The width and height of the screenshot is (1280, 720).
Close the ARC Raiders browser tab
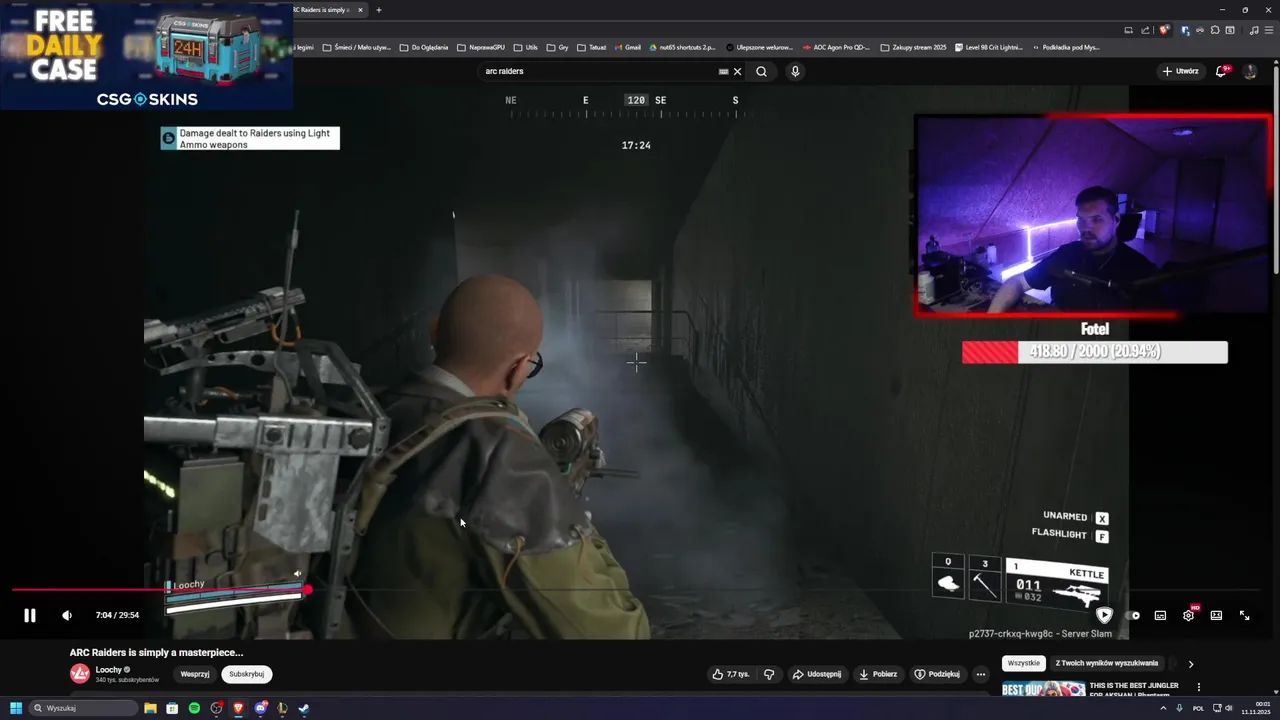(x=360, y=10)
